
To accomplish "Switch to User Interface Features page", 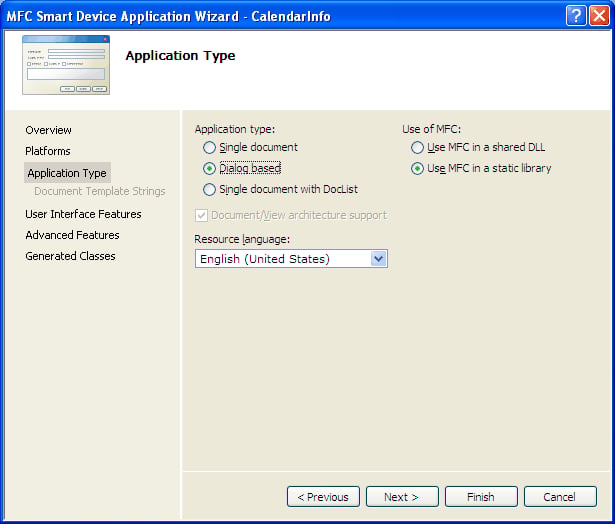I will (x=83, y=214).
